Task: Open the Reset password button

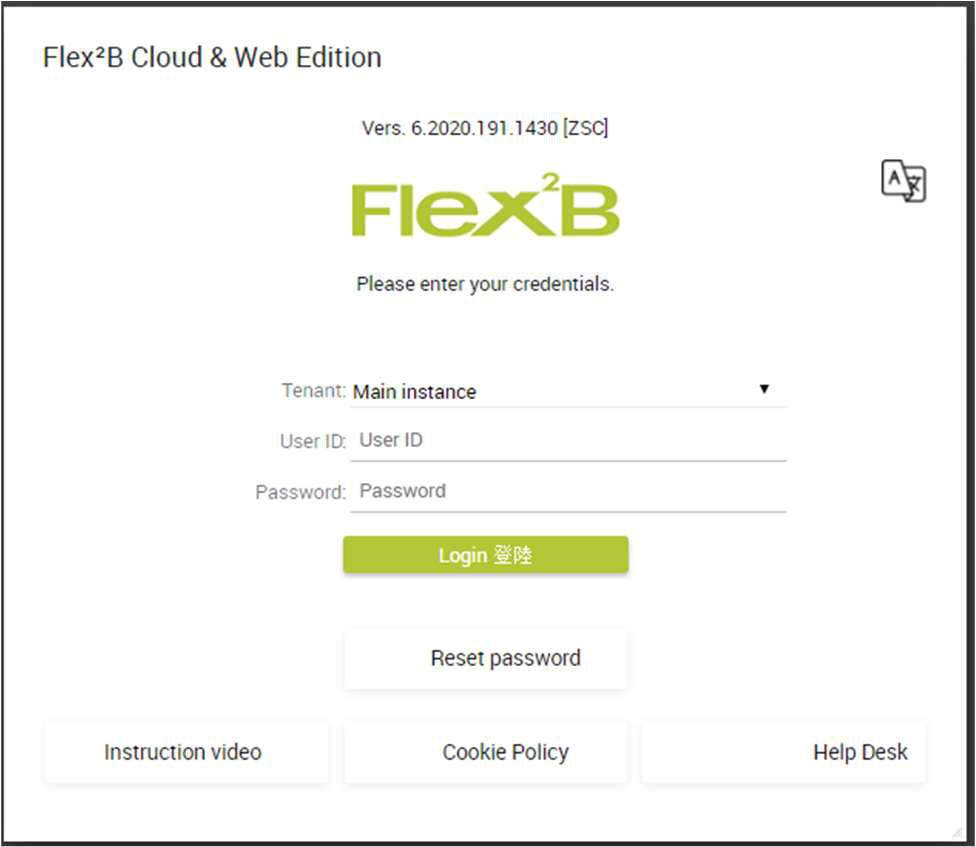Action: pyautogui.click(x=486, y=658)
